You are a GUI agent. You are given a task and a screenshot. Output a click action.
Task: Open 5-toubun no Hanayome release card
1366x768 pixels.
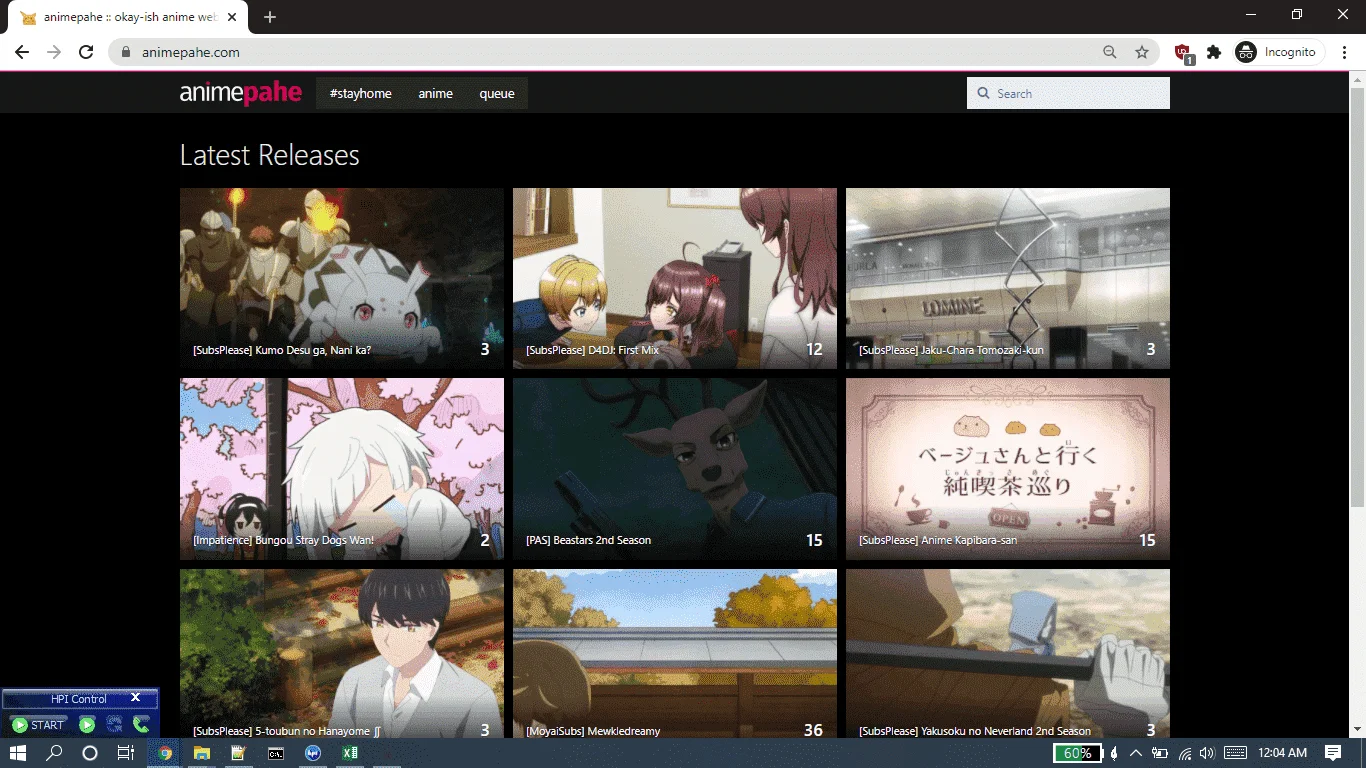pyautogui.click(x=342, y=654)
